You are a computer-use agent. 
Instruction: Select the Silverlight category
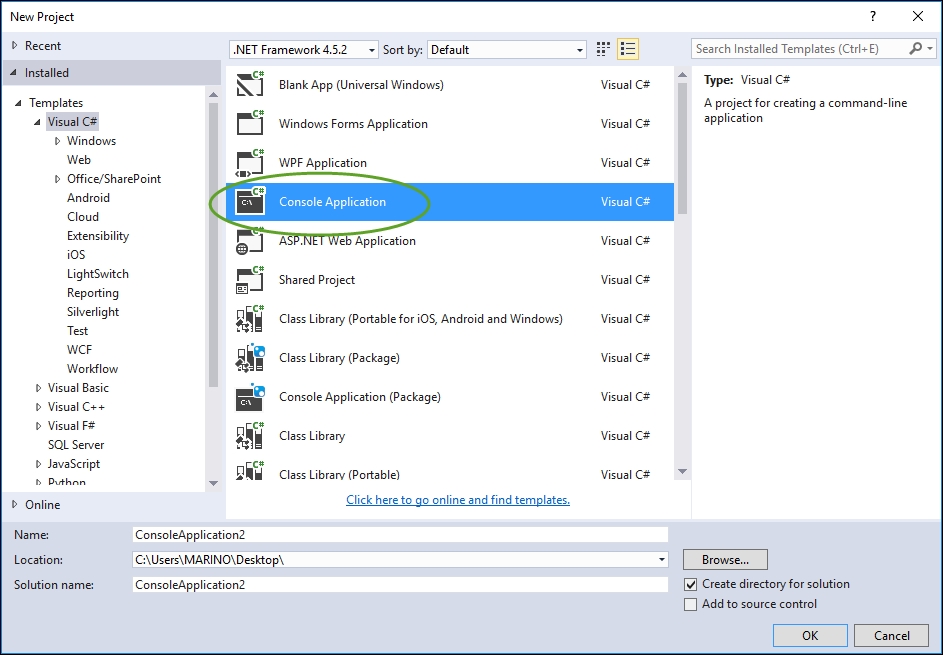click(93, 312)
